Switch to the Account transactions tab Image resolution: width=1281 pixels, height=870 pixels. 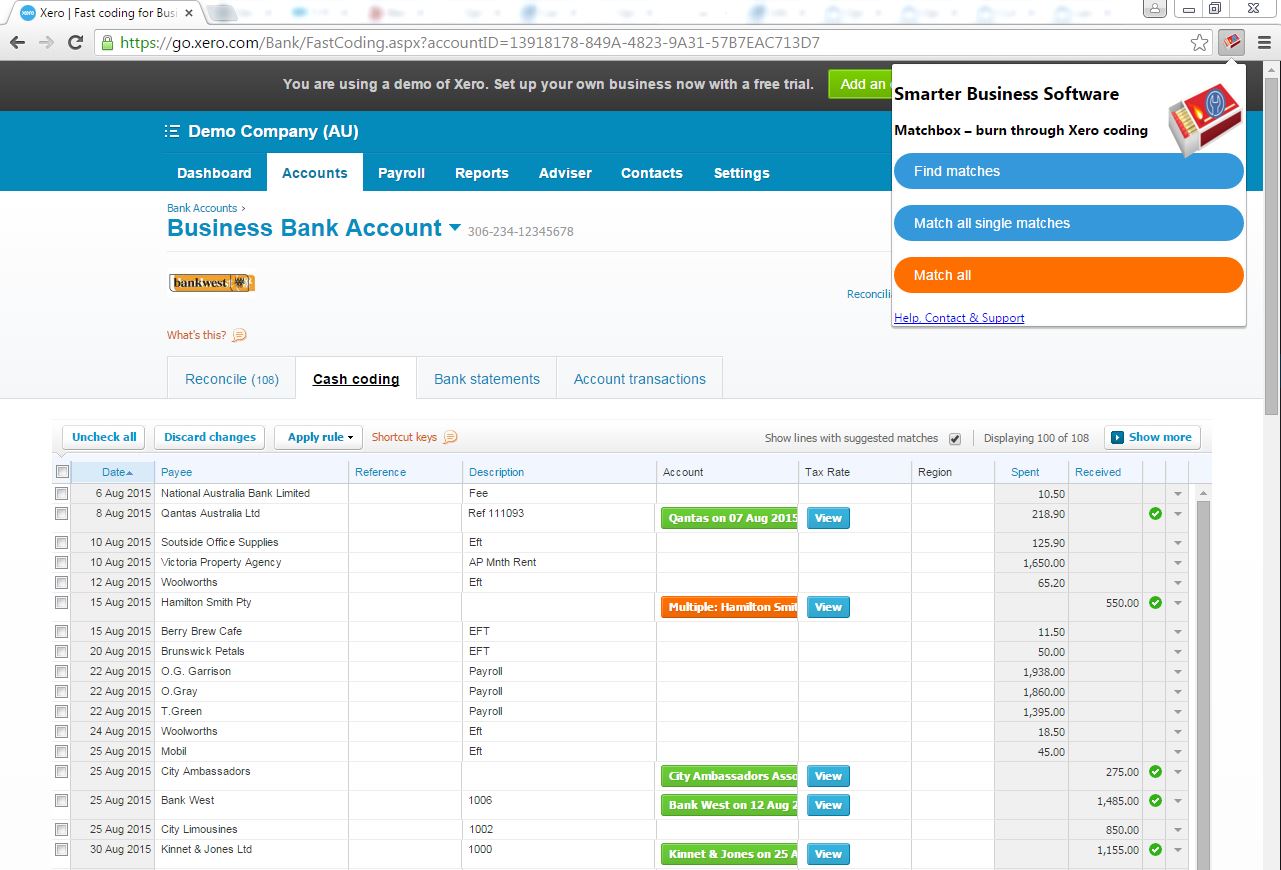[x=640, y=379]
